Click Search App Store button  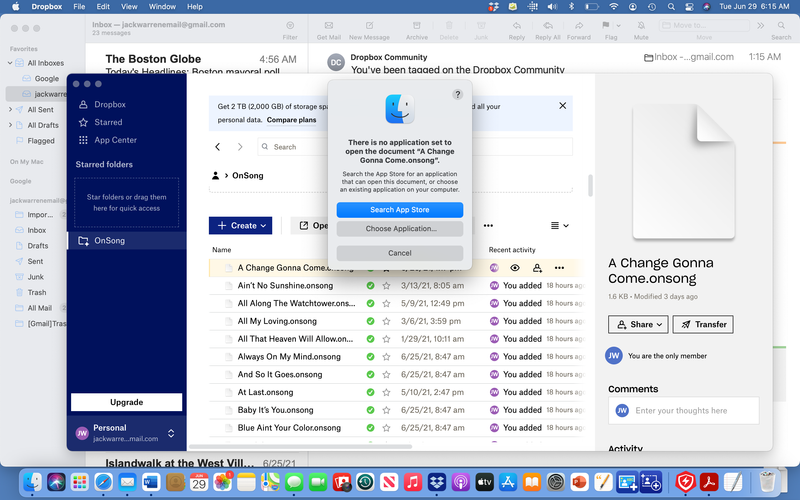tap(400, 210)
